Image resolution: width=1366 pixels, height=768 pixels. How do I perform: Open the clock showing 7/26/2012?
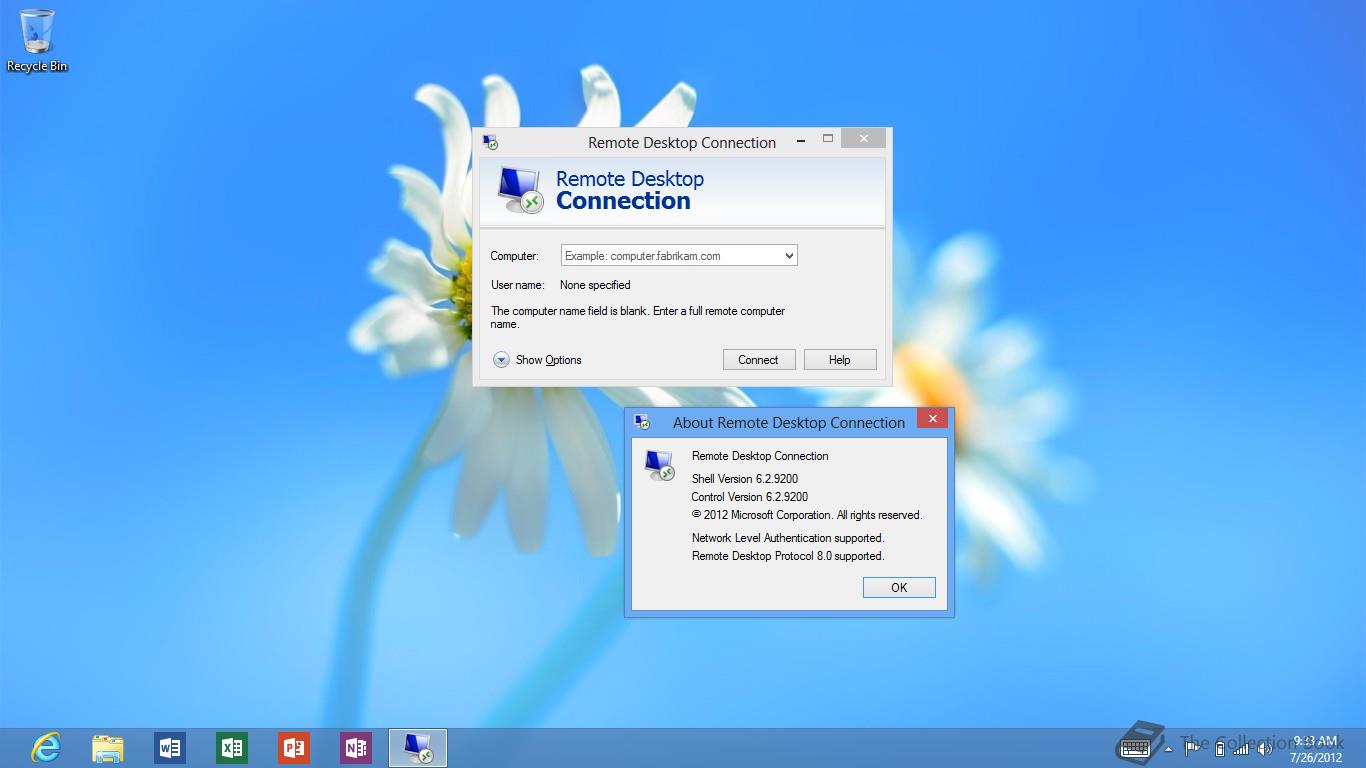coord(1315,749)
